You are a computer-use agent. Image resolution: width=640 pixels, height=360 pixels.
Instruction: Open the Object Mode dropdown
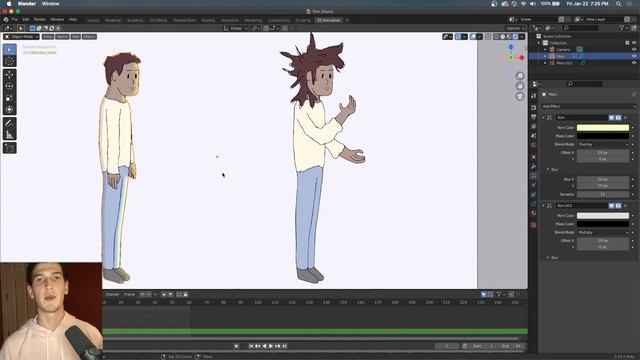pyautogui.click(x=21, y=37)
